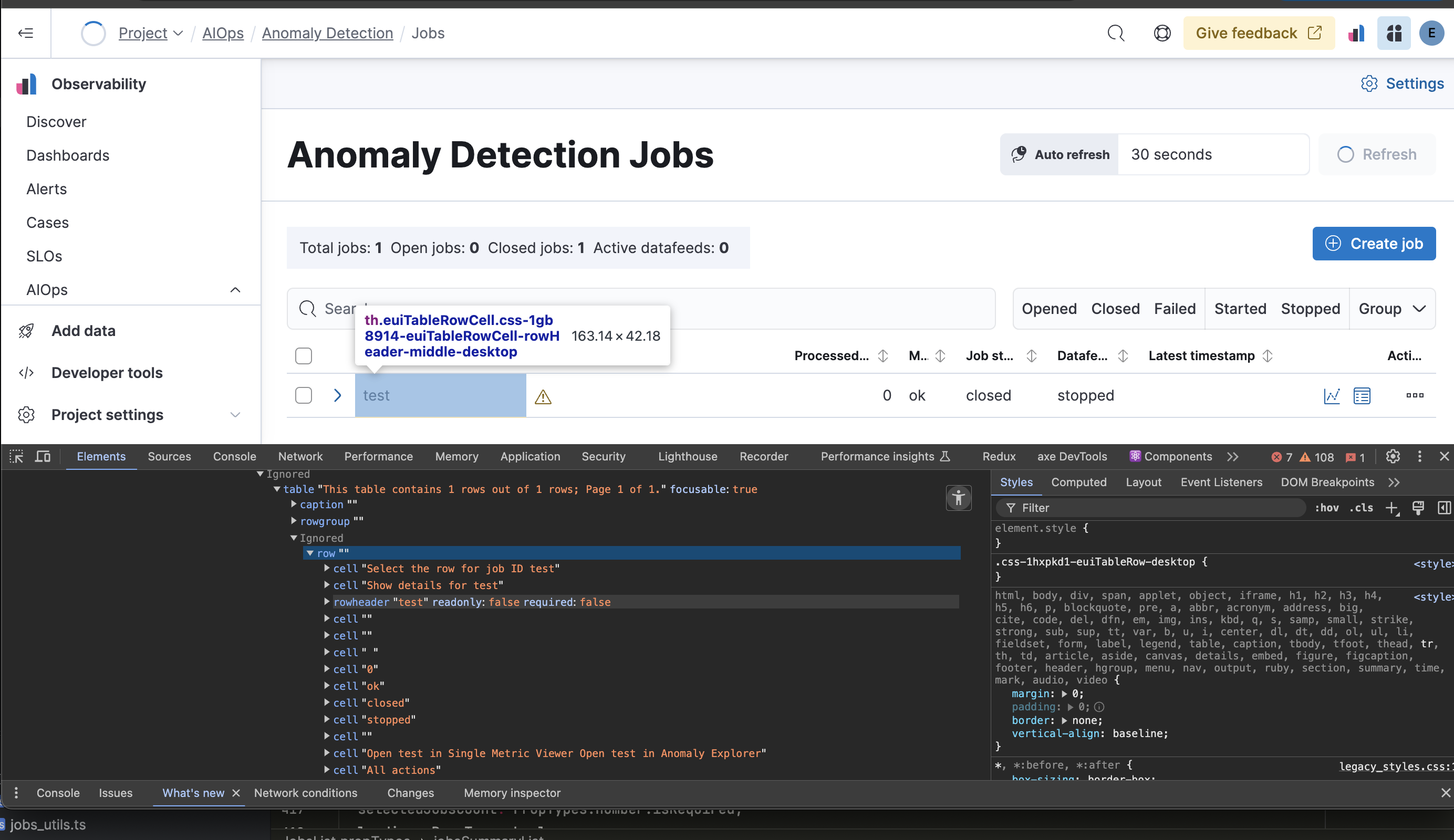
Task: Toggle :hov element state panel
Action: point(1326,508)
